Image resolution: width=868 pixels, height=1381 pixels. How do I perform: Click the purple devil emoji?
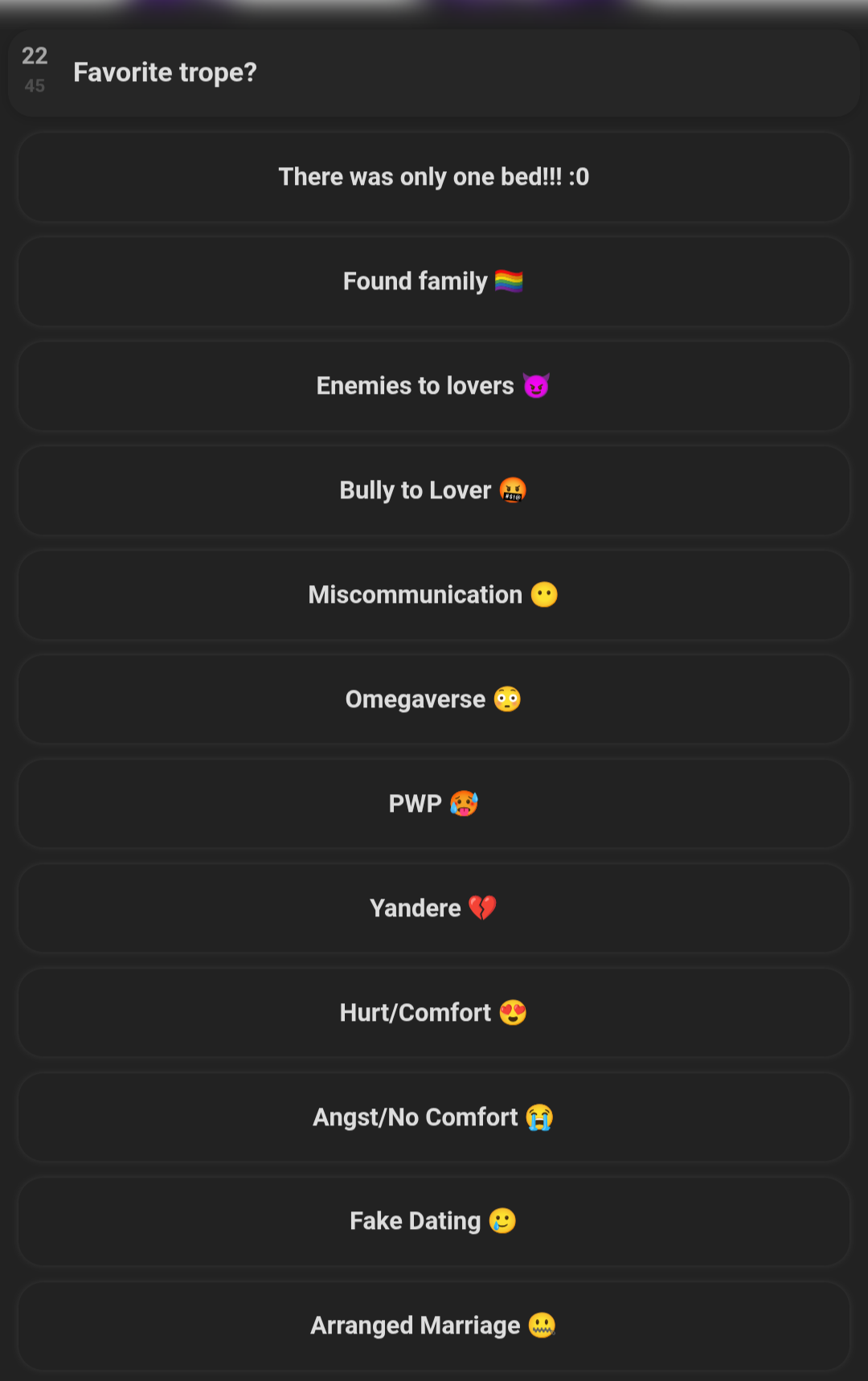point(536,386)
